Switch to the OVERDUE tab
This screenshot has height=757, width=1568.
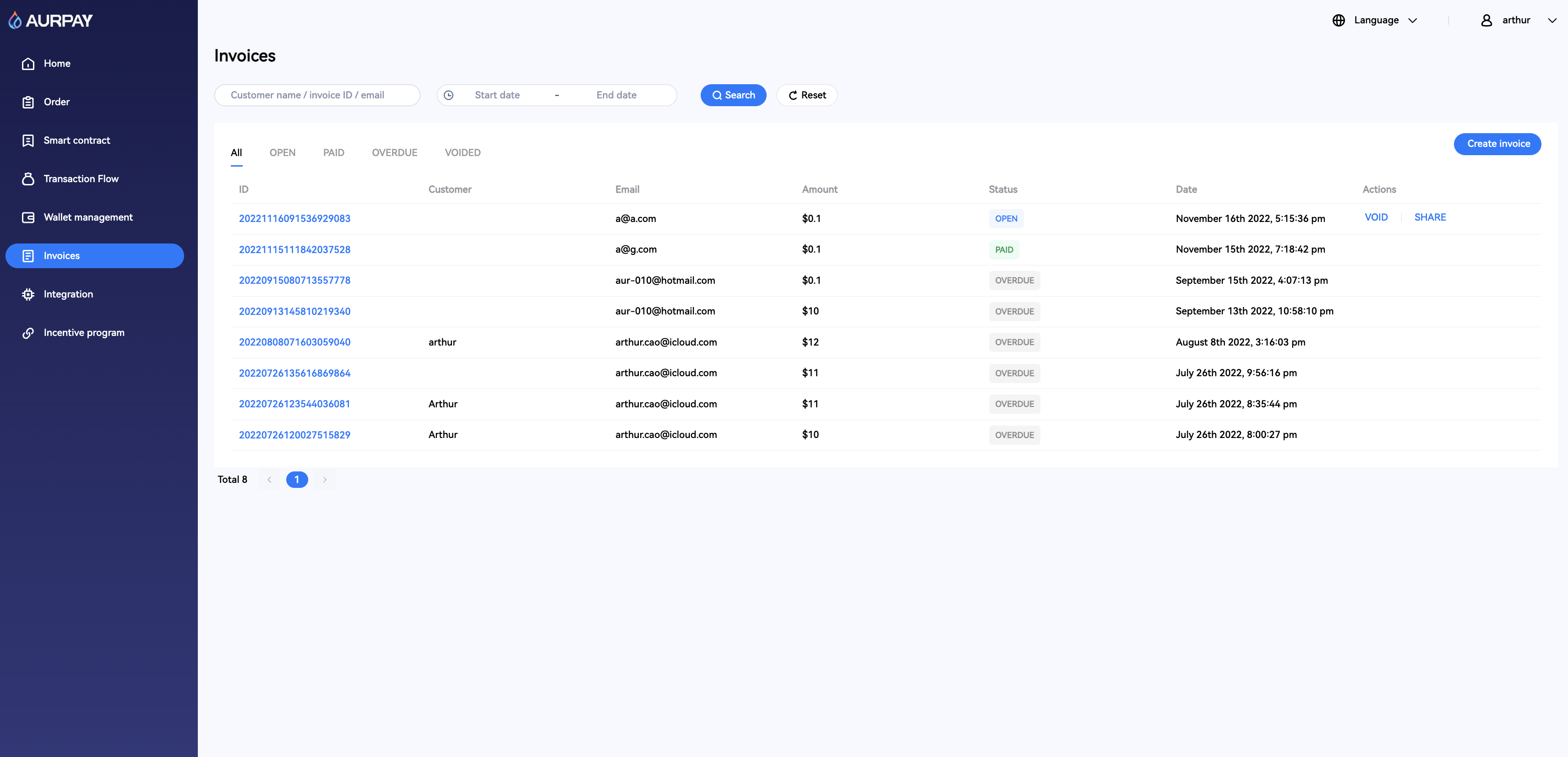[394, 153]
